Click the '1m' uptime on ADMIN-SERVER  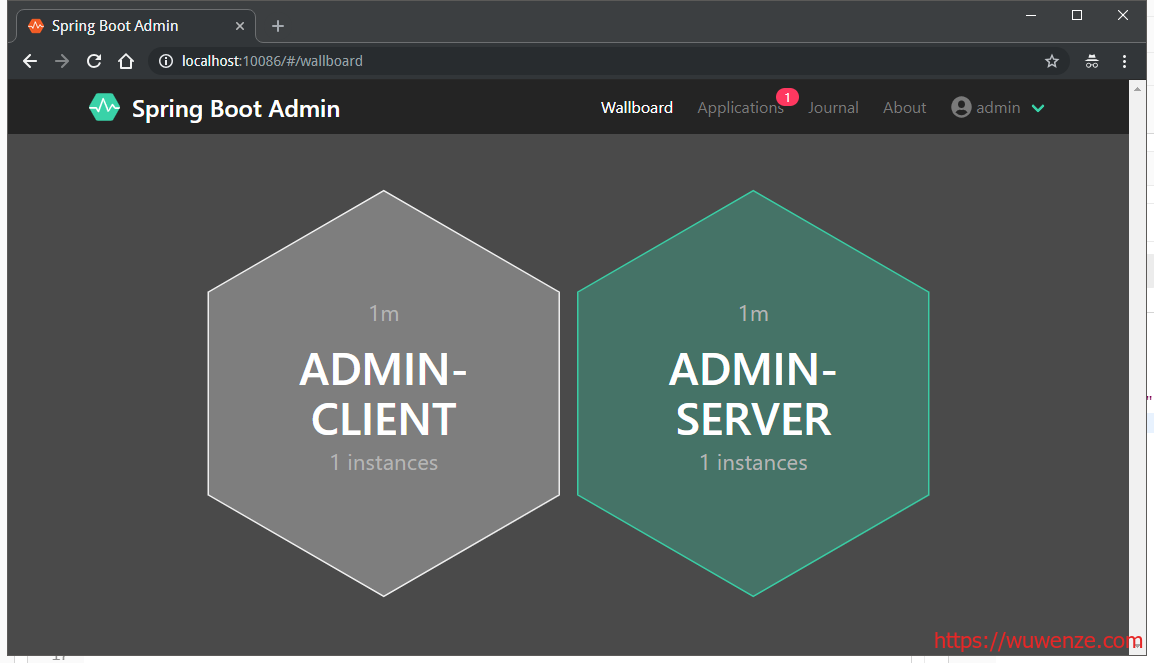coord(753,313)
